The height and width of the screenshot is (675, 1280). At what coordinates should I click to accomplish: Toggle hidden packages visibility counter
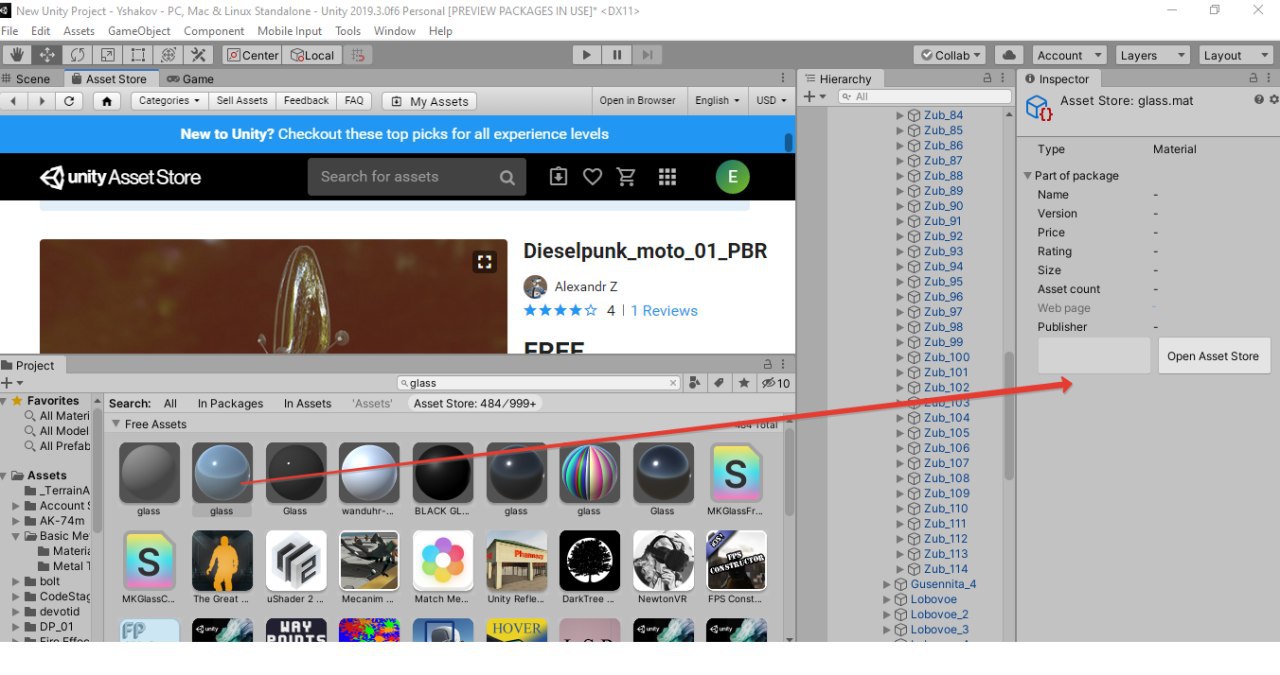[x=775, y=383]
